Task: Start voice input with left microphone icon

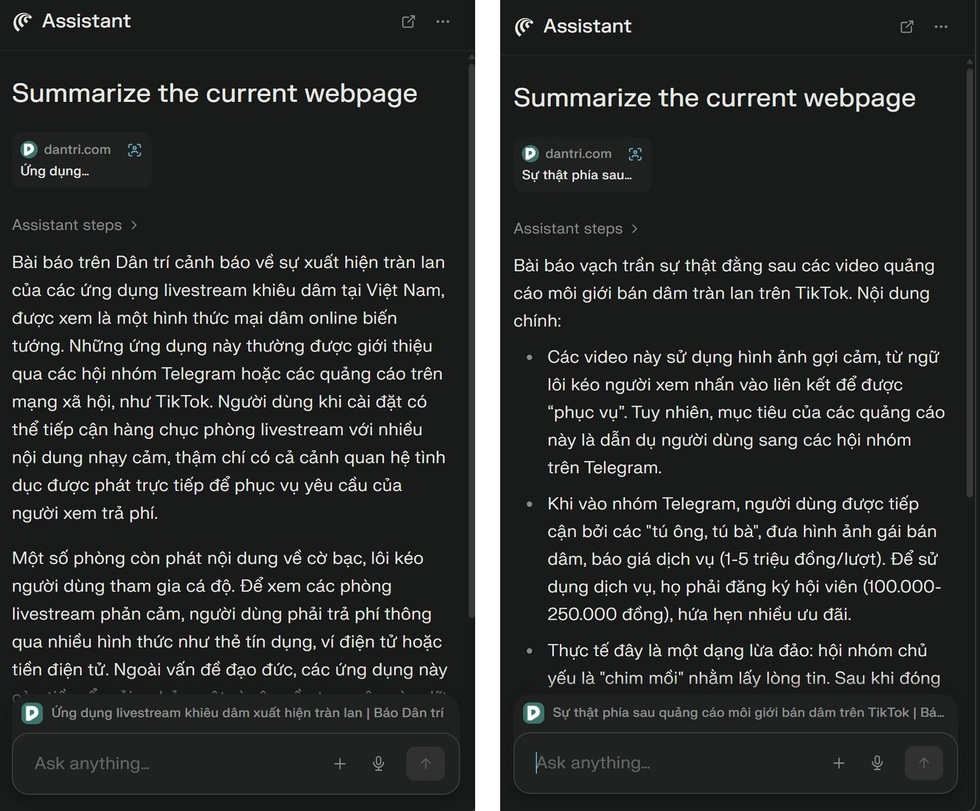Action: pyautogui.click(x=379, y=763)
